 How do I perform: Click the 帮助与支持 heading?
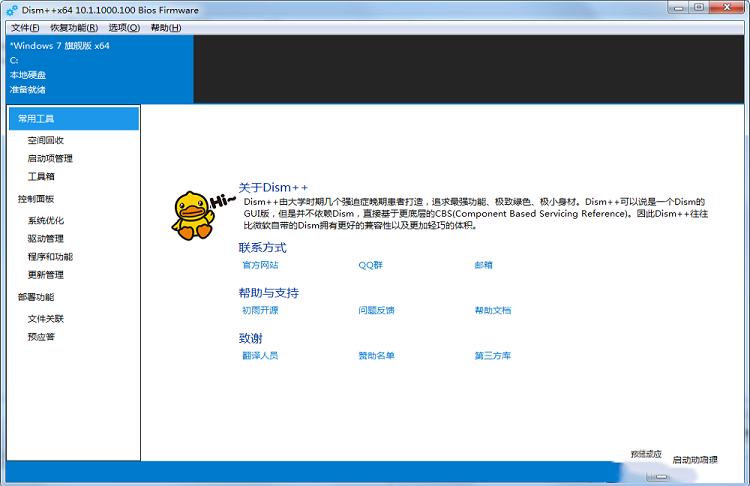pos(268,293)
